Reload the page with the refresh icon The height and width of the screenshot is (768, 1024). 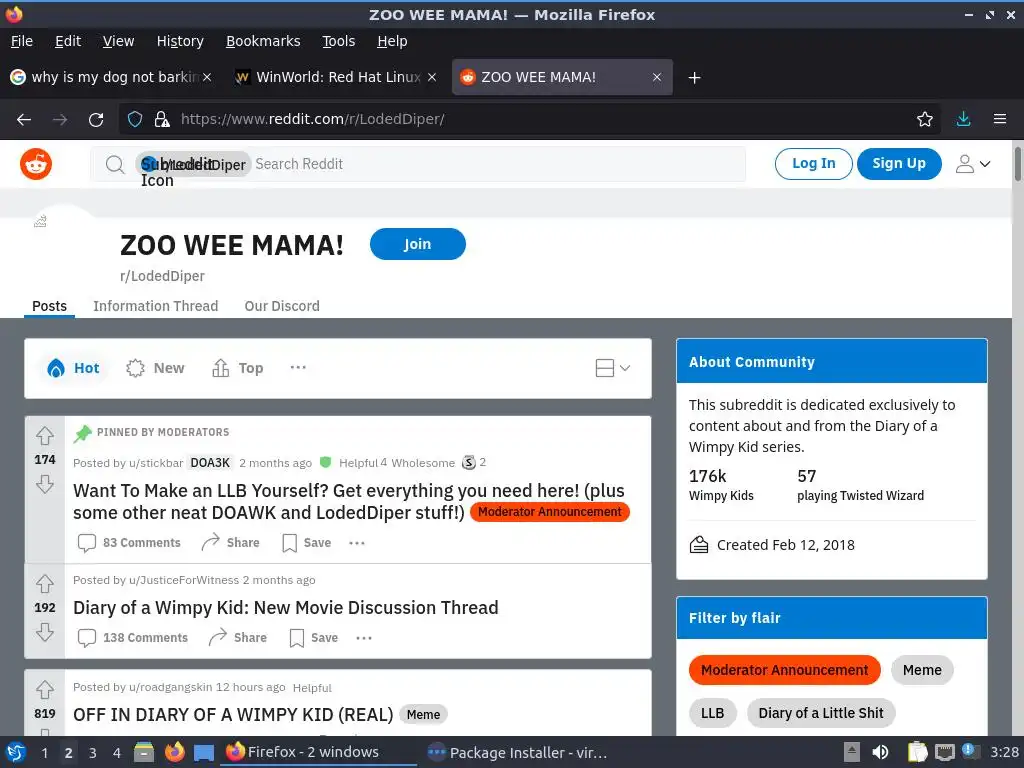point(96,120)
